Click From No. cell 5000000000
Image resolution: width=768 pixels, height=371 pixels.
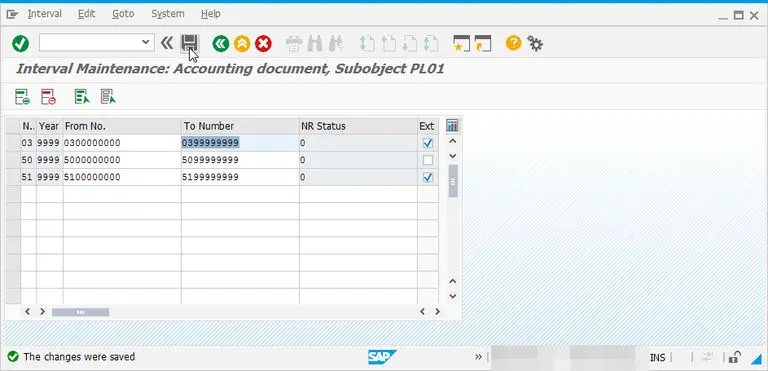coord(122,160)
